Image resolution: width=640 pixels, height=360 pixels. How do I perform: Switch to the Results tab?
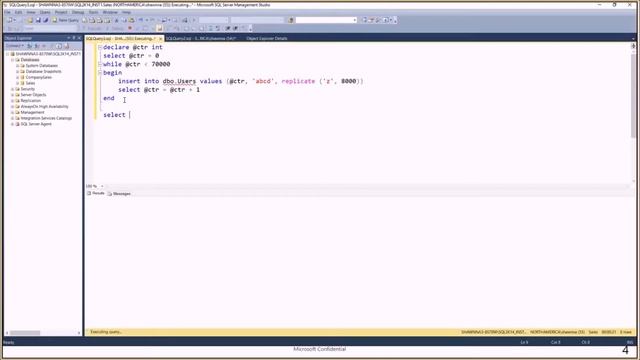tap(96, 193)
